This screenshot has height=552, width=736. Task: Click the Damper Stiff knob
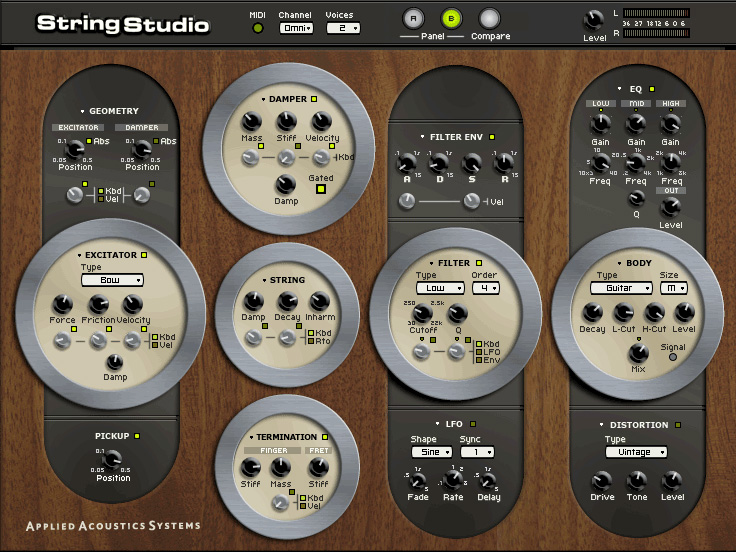286,122
